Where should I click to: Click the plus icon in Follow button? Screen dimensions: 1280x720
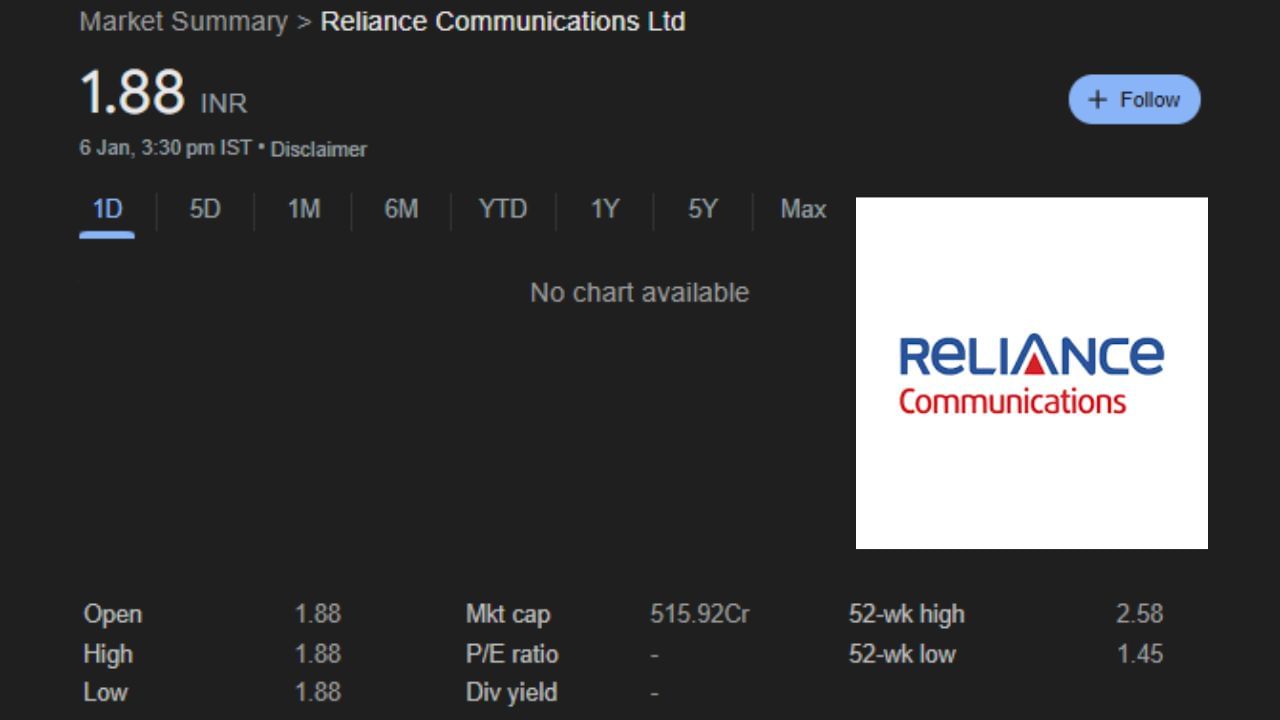(1097, 99)
